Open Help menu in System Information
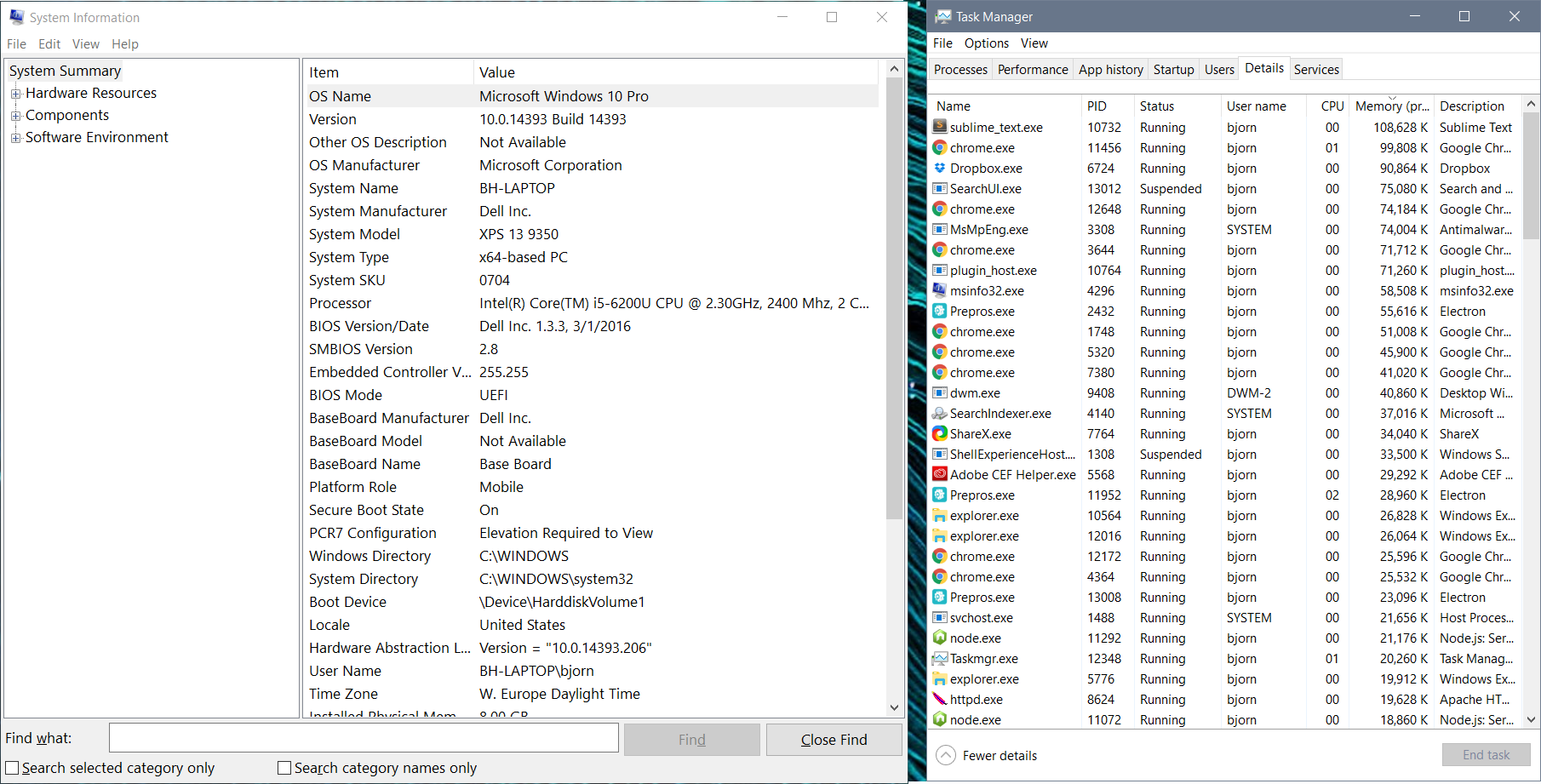 point(125,43)
